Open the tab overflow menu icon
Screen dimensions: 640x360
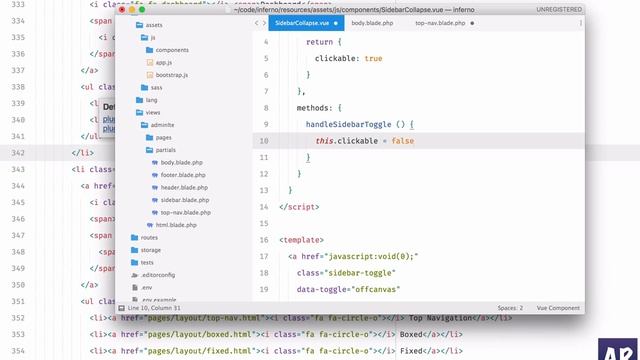coord(580,23)
